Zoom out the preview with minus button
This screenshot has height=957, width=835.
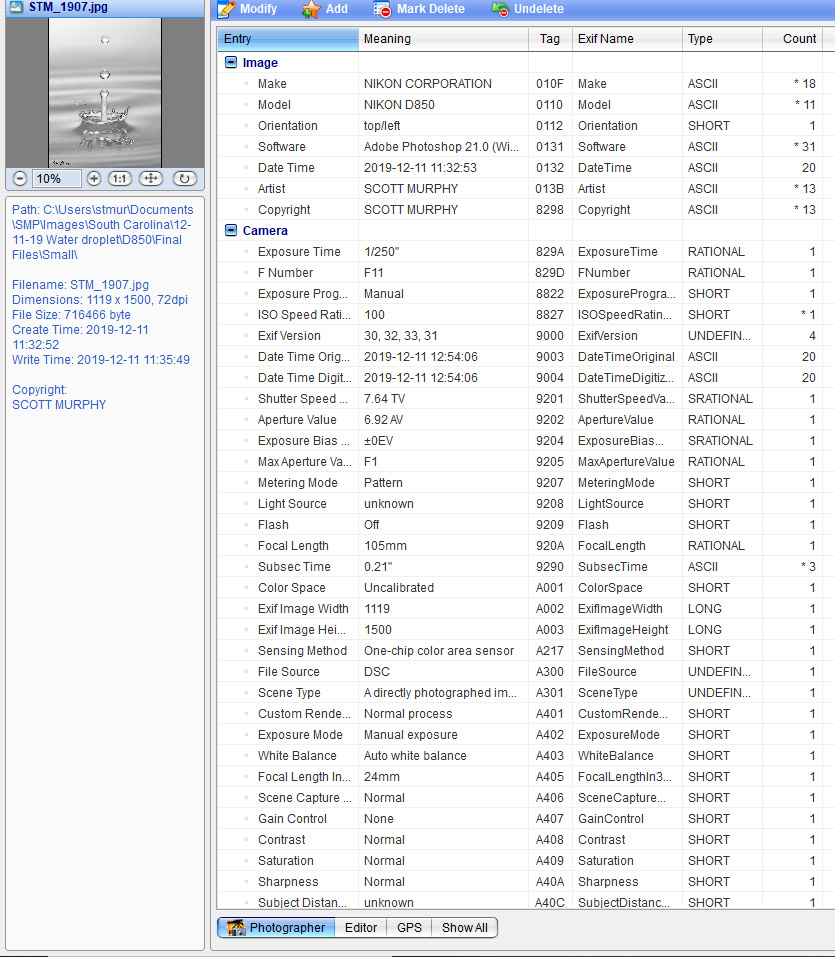[20, 179]
